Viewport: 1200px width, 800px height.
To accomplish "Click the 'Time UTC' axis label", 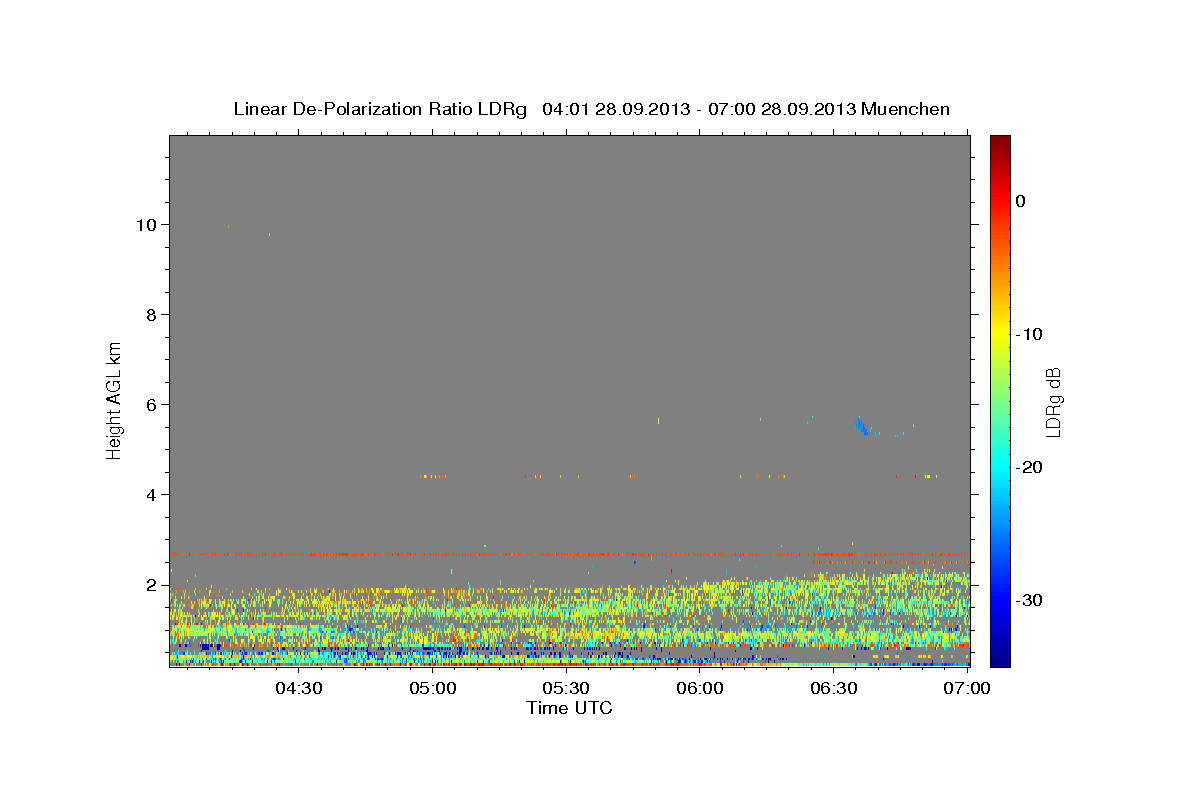I will click(x=569, y=708).
